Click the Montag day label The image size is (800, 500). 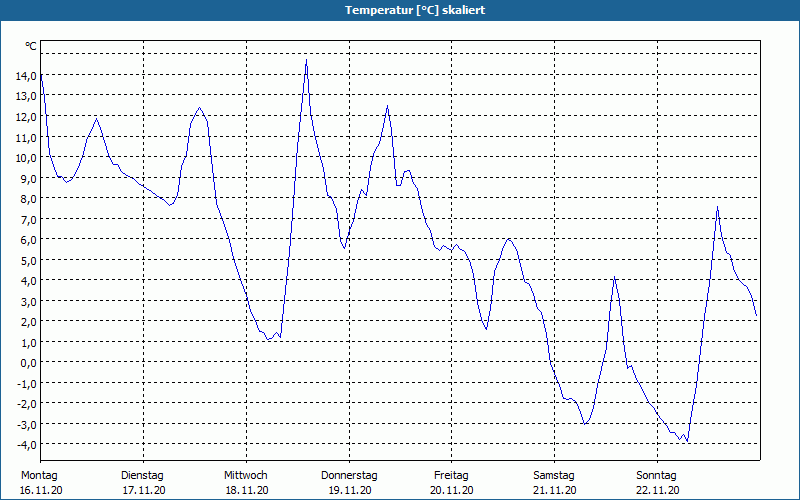tap(39, 476)
